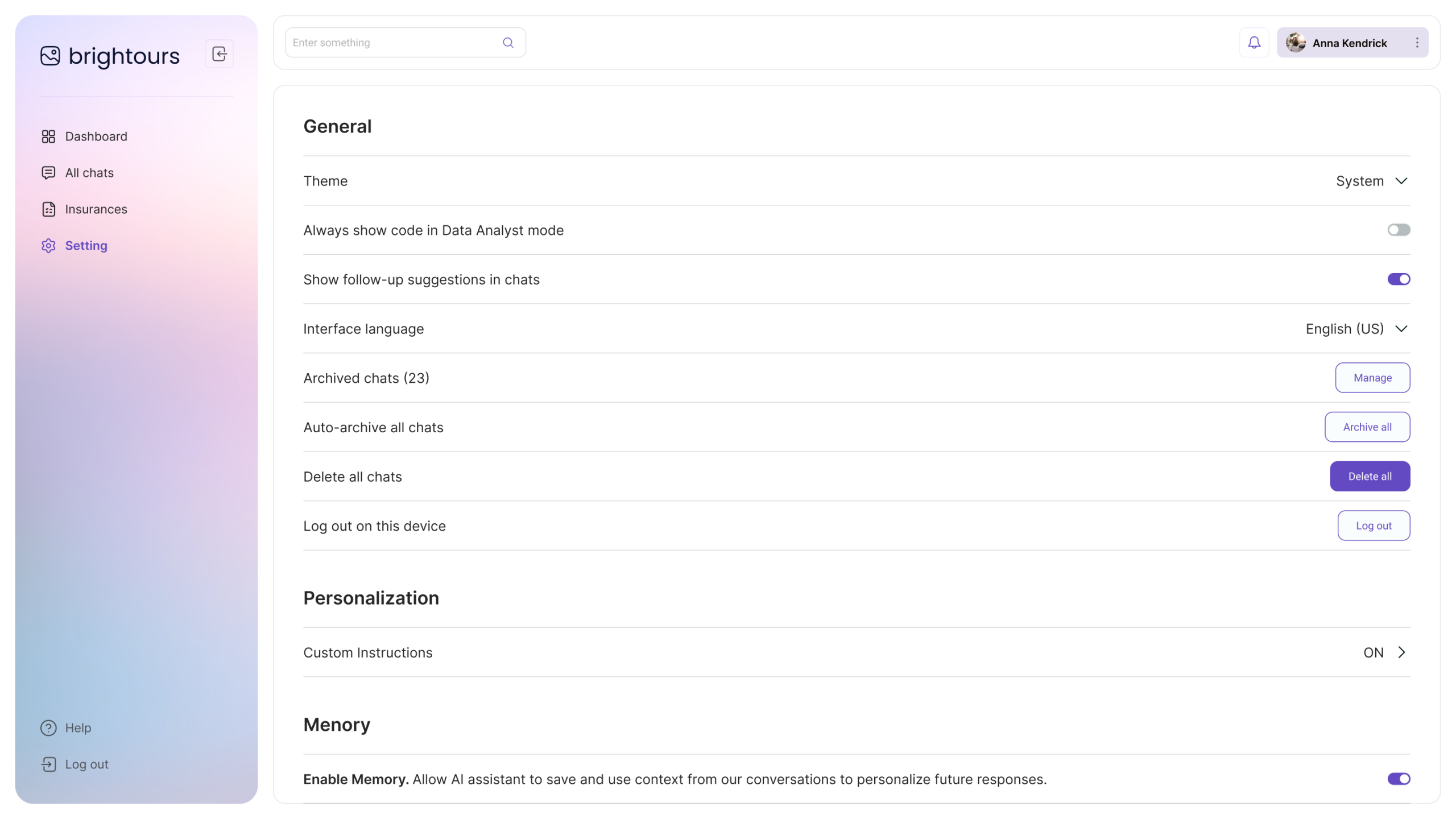The width and height of the screenshot is (1456, 819).
Task: Collapse the sidebar with the arrow icon
Action: tap(219, 54)
